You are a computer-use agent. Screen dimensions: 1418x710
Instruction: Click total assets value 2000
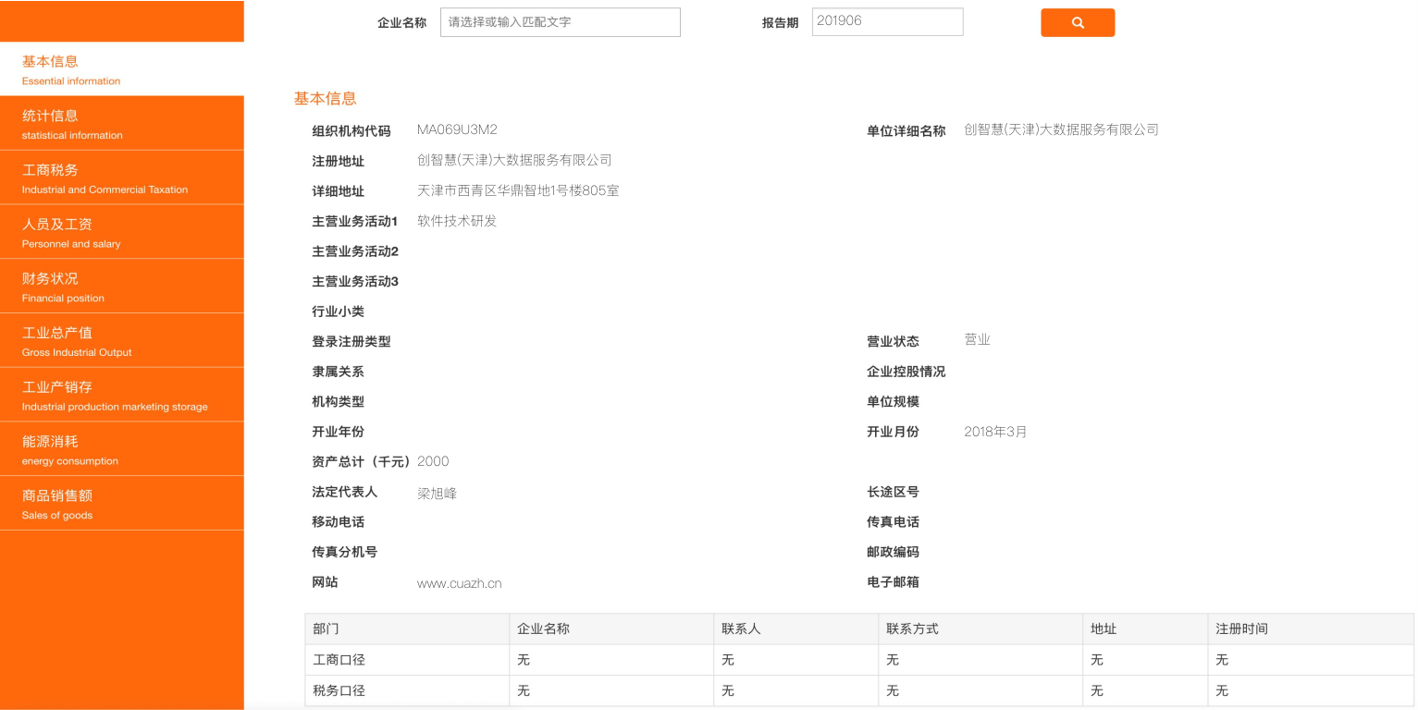433,461
